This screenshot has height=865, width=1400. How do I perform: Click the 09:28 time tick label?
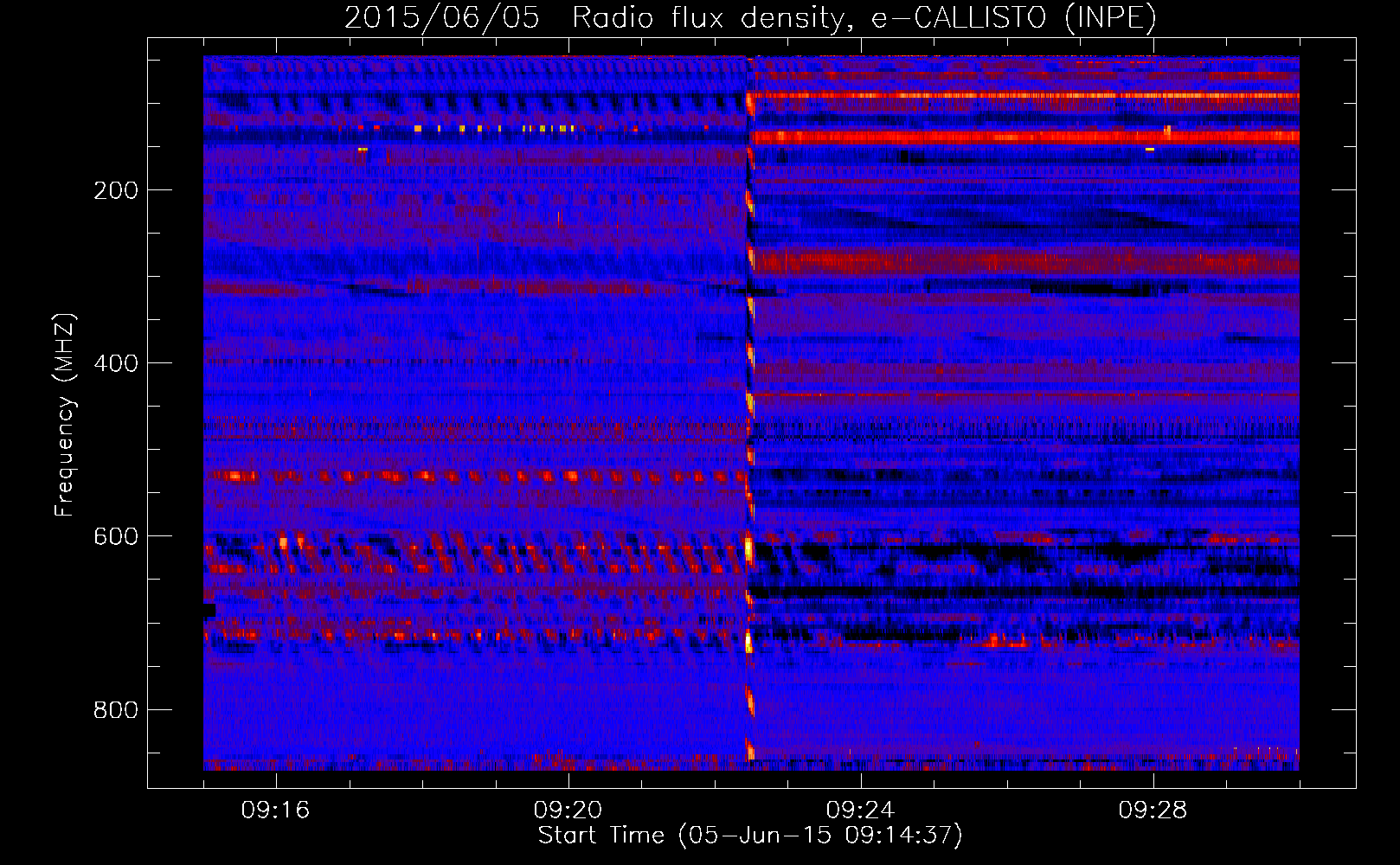(1153, 810)
